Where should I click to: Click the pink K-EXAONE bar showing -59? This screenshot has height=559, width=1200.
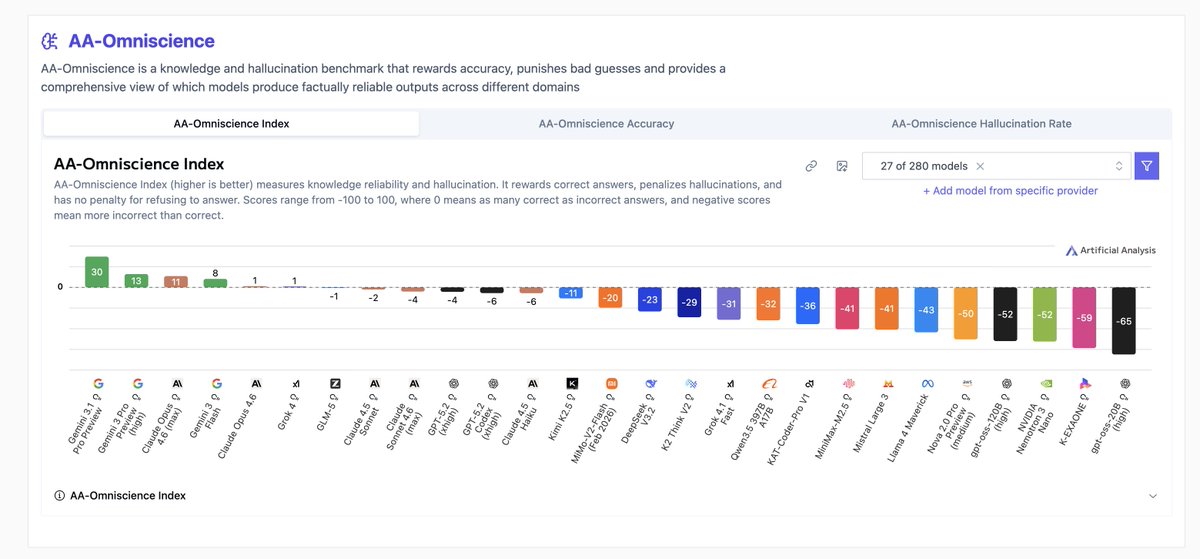pyautogui.click(x=1084, y=318)
